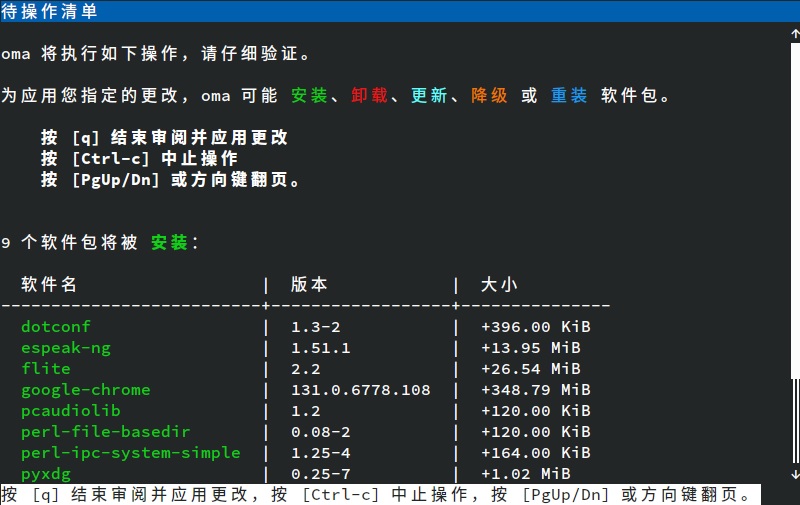Click version 0.08-2 cell
Screen dimensions: 800x505
321,432
